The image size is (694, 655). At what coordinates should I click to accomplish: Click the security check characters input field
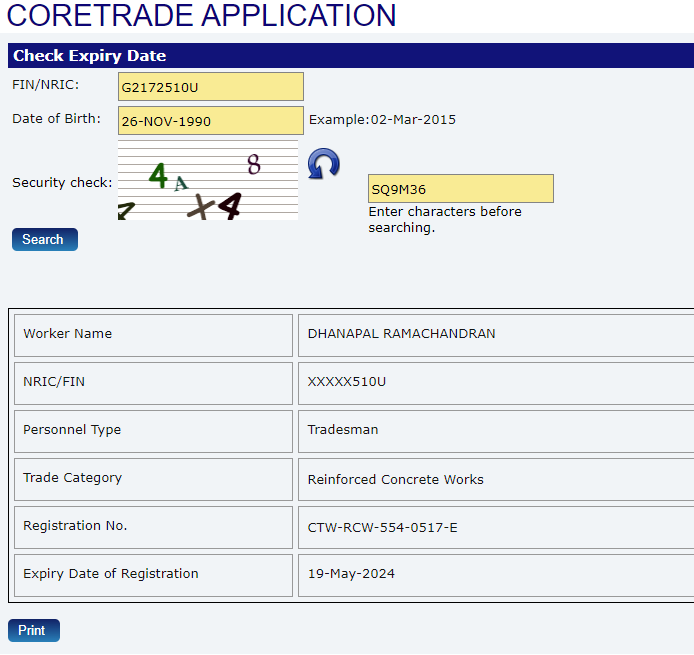click(x=461, y=189)
